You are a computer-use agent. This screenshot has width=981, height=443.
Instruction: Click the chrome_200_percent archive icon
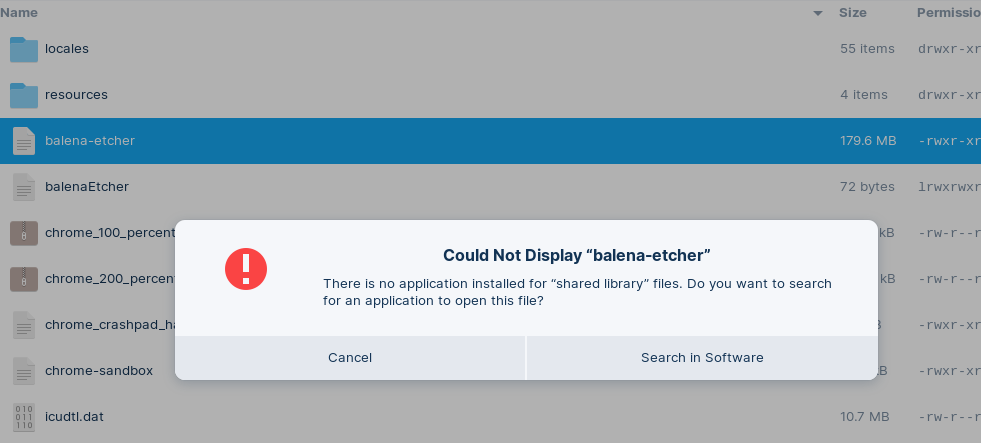[x=24, y=279]
